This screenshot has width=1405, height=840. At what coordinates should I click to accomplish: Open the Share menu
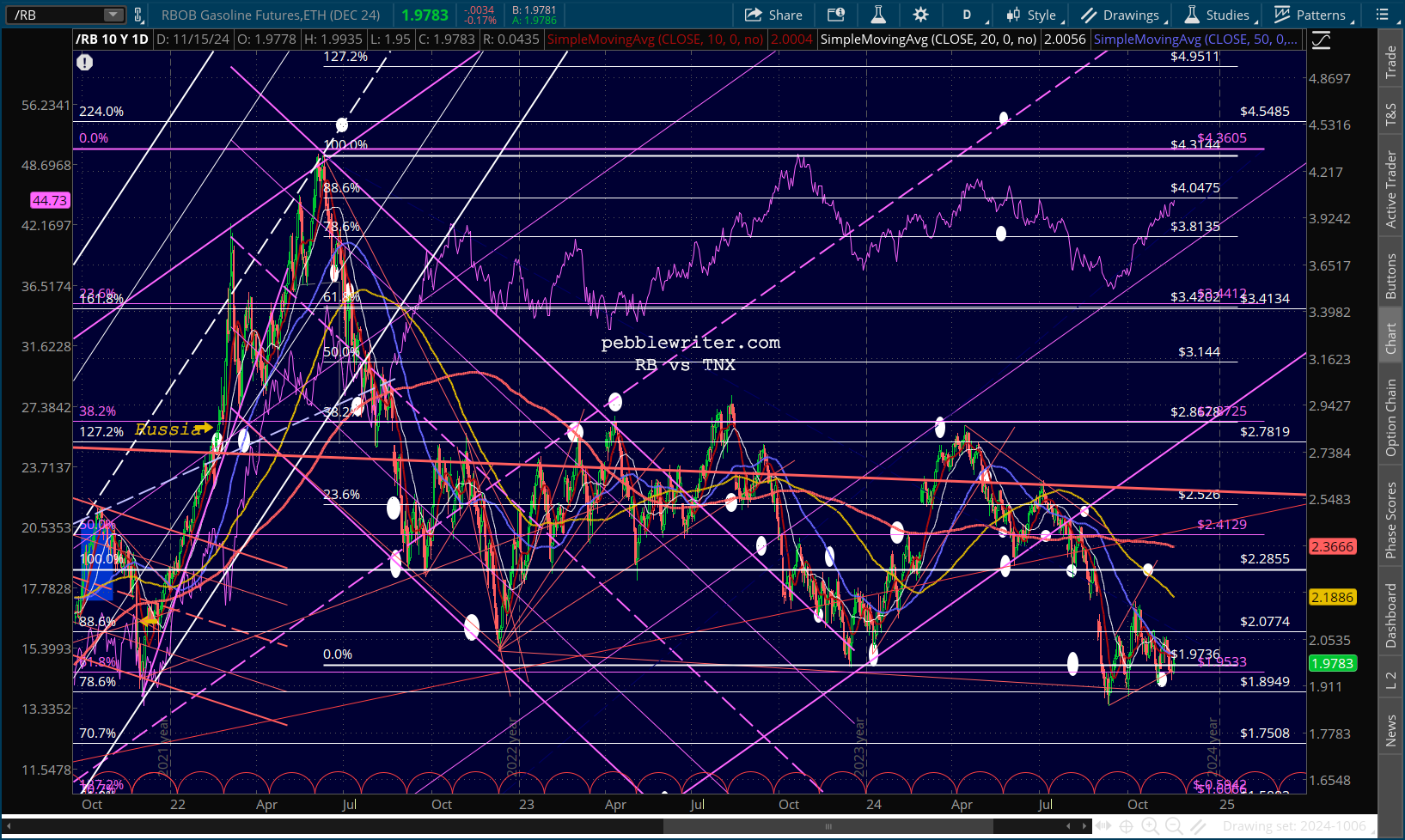tap(773, 15)
